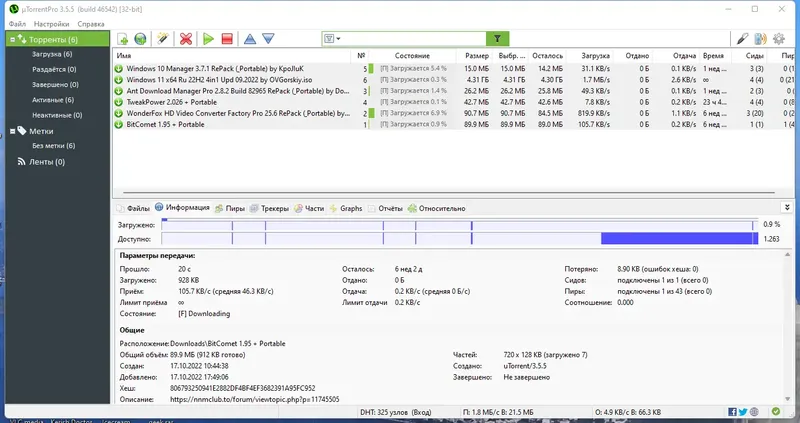The height and width of the screenshot is (423, 800).
Task: Move torrent down the queue with the down triangle
Action: click(x=268, y=39)
